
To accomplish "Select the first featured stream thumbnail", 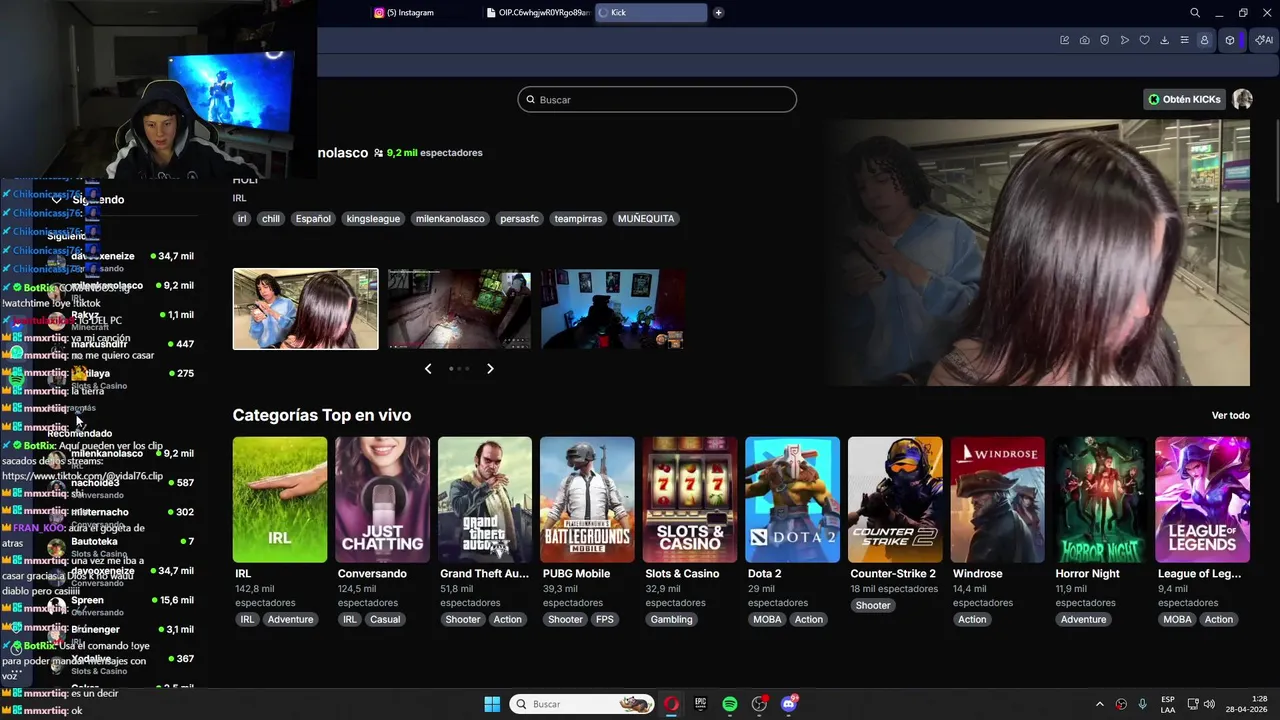I will pos(306,309).
